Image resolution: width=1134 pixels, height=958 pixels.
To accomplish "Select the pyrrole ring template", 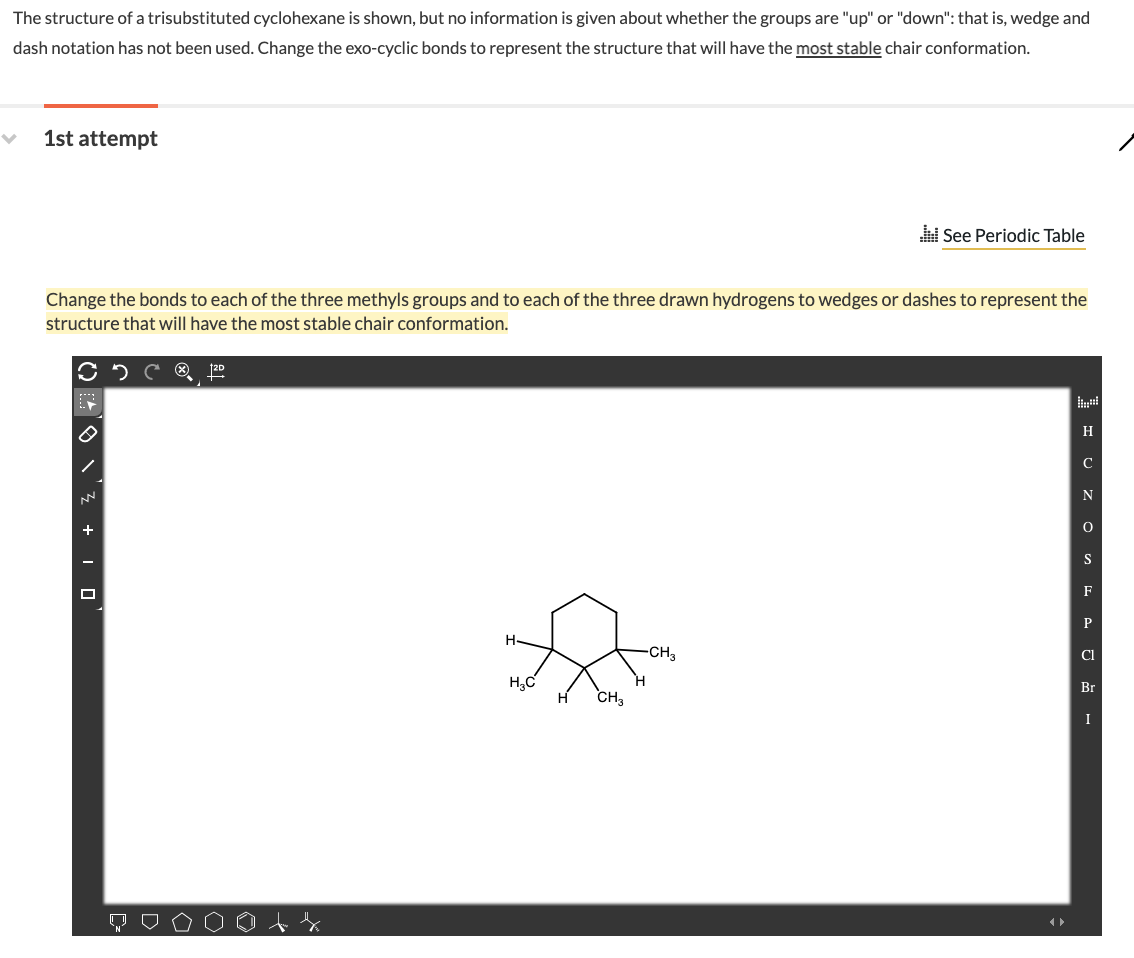I will (117, 922).
